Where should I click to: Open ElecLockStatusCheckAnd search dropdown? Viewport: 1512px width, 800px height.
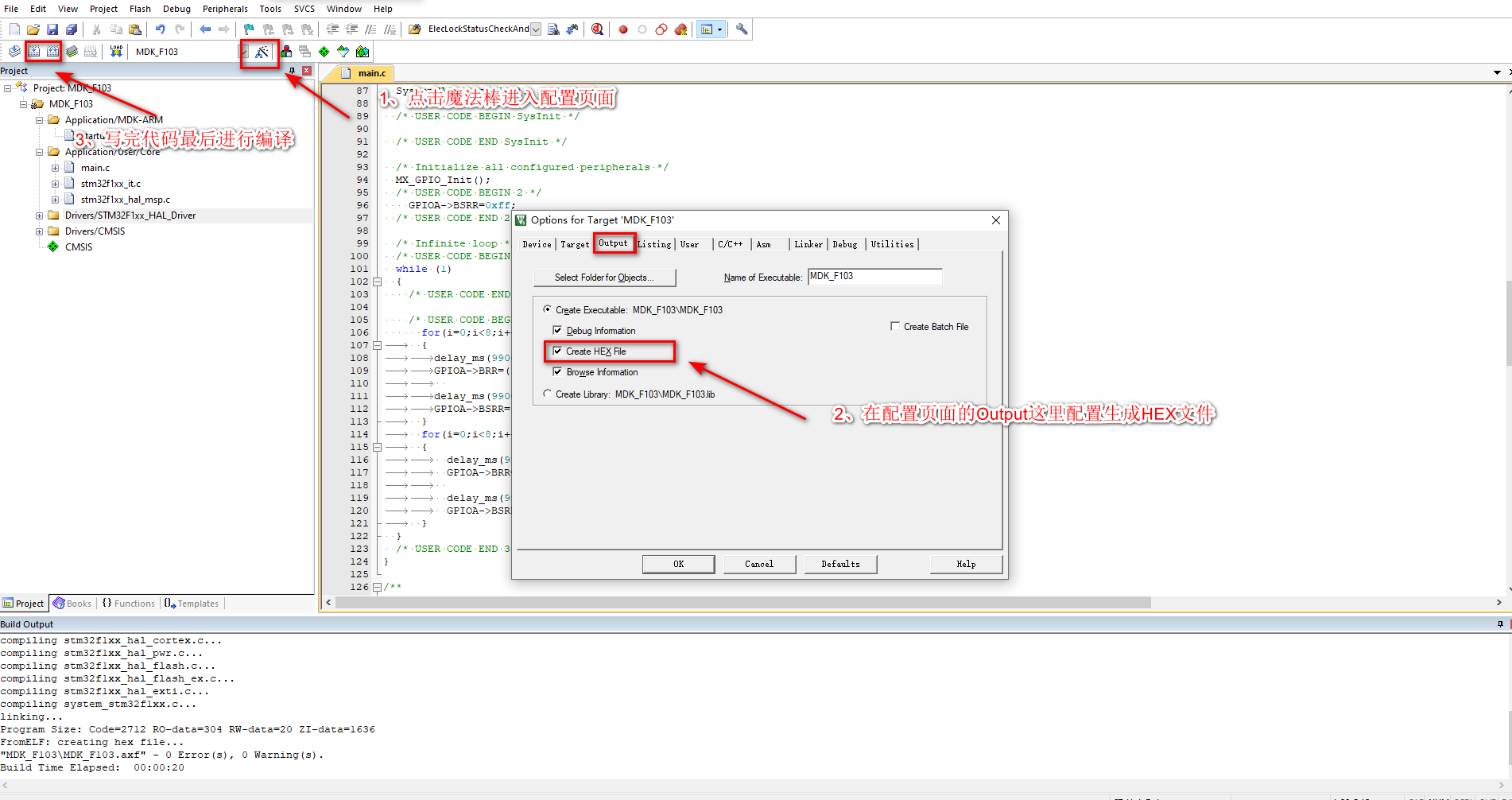point(536,29)
